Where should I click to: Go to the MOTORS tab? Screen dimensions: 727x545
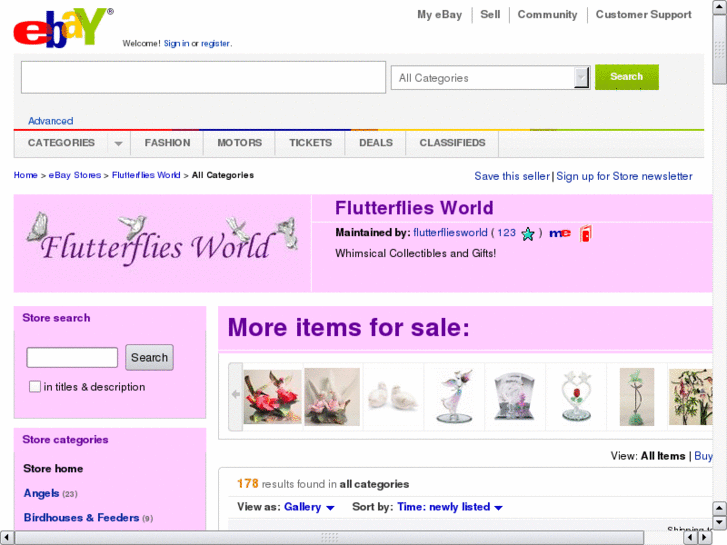(x=239, y=143)
